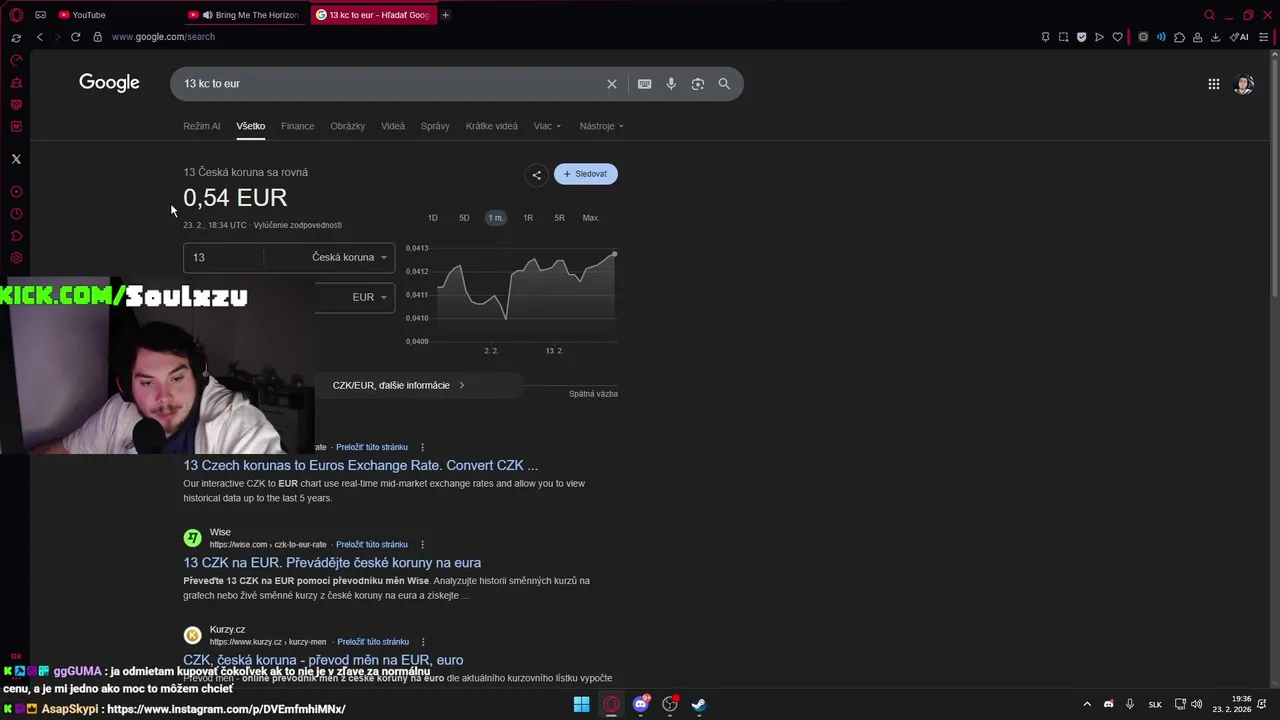Open the sidebar player icon
The width and height of the screenshot is (1280, 720).
pyautogui.click(x=16, y=192)
